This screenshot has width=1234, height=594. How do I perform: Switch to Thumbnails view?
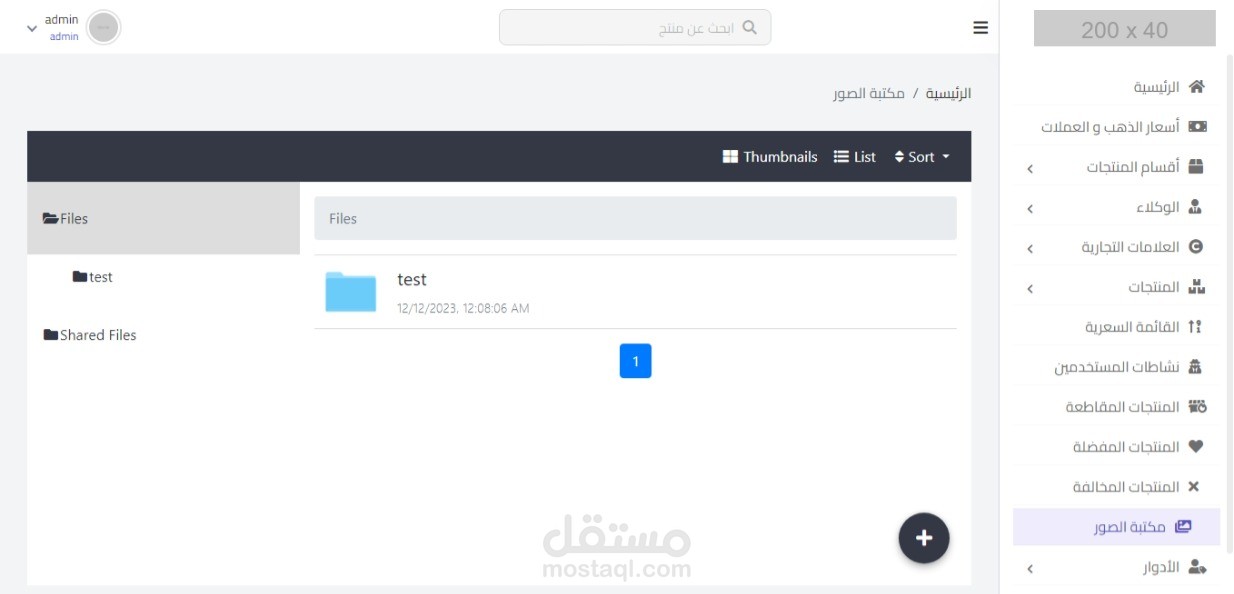click(x=769, y=157)
